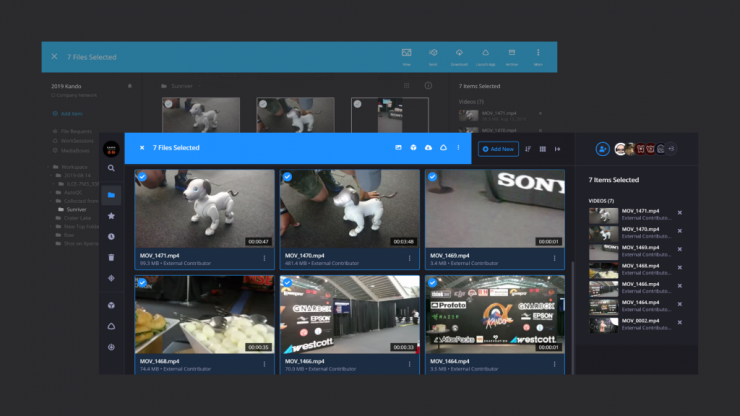This screenshot has height=416, width=740.
Task: Deselect the MOV_1469.mp4 checkbox
Action: [x=432, y=177]
